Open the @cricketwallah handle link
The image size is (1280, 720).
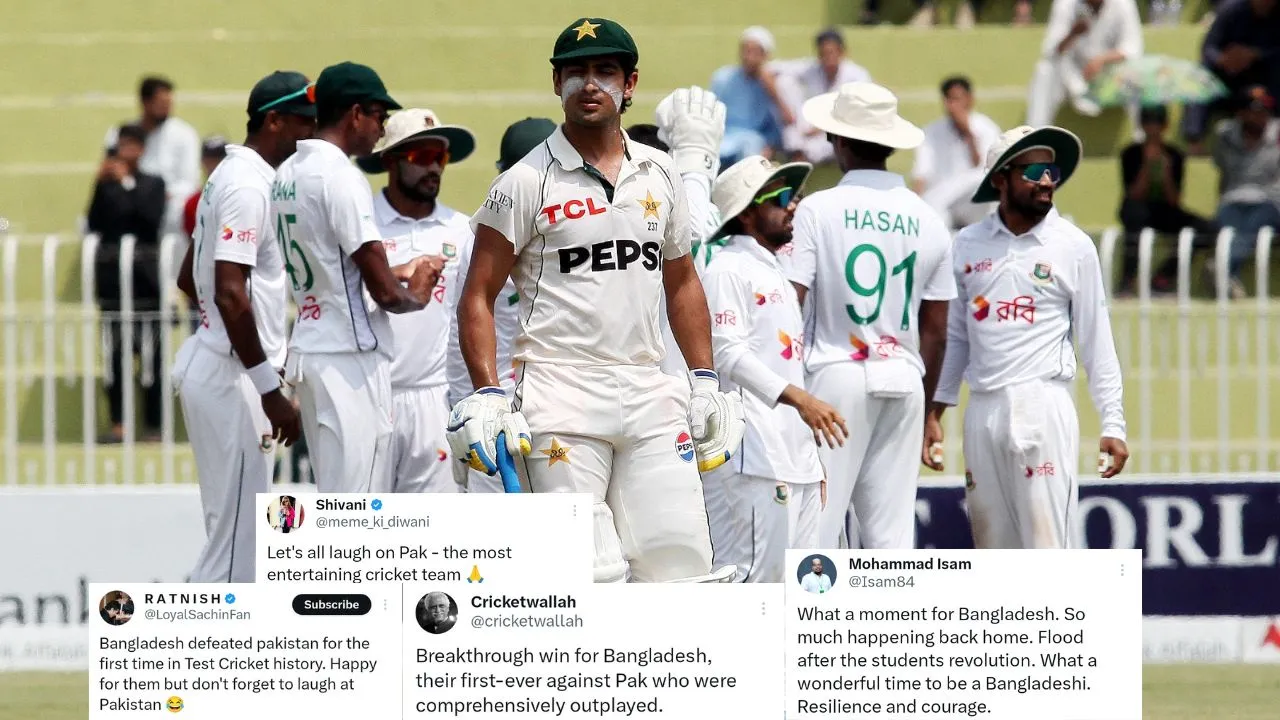tap(526, 621)
